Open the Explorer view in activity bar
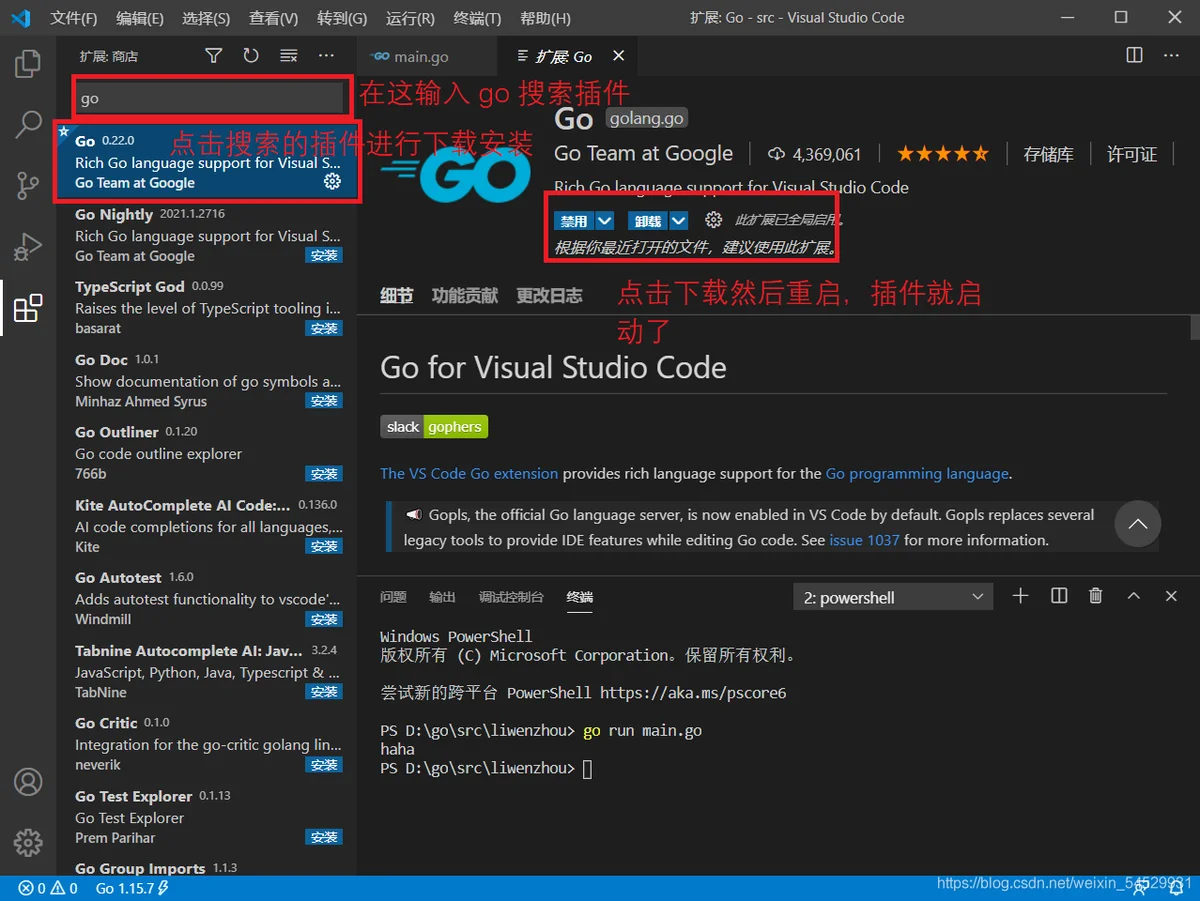Viewport: 1200px width, 901px height. click(x=28, y=64)
